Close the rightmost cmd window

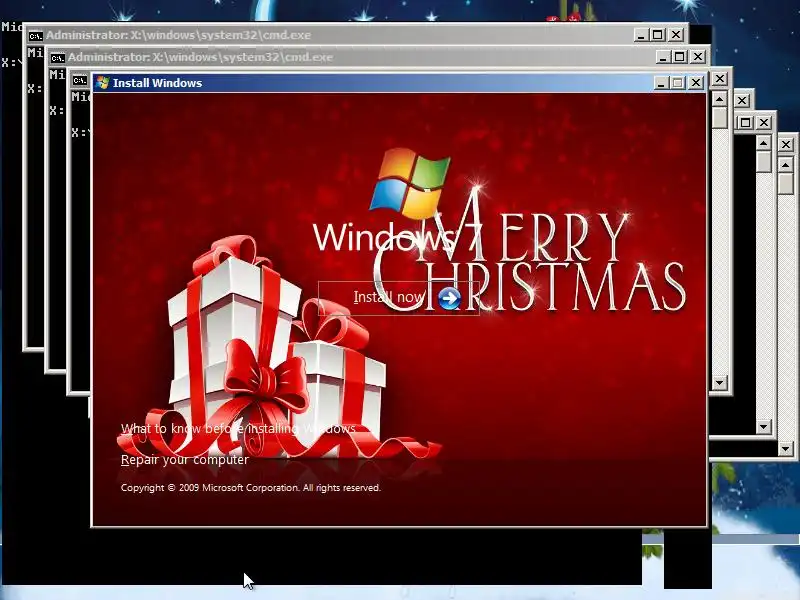(x=786, y=144)
